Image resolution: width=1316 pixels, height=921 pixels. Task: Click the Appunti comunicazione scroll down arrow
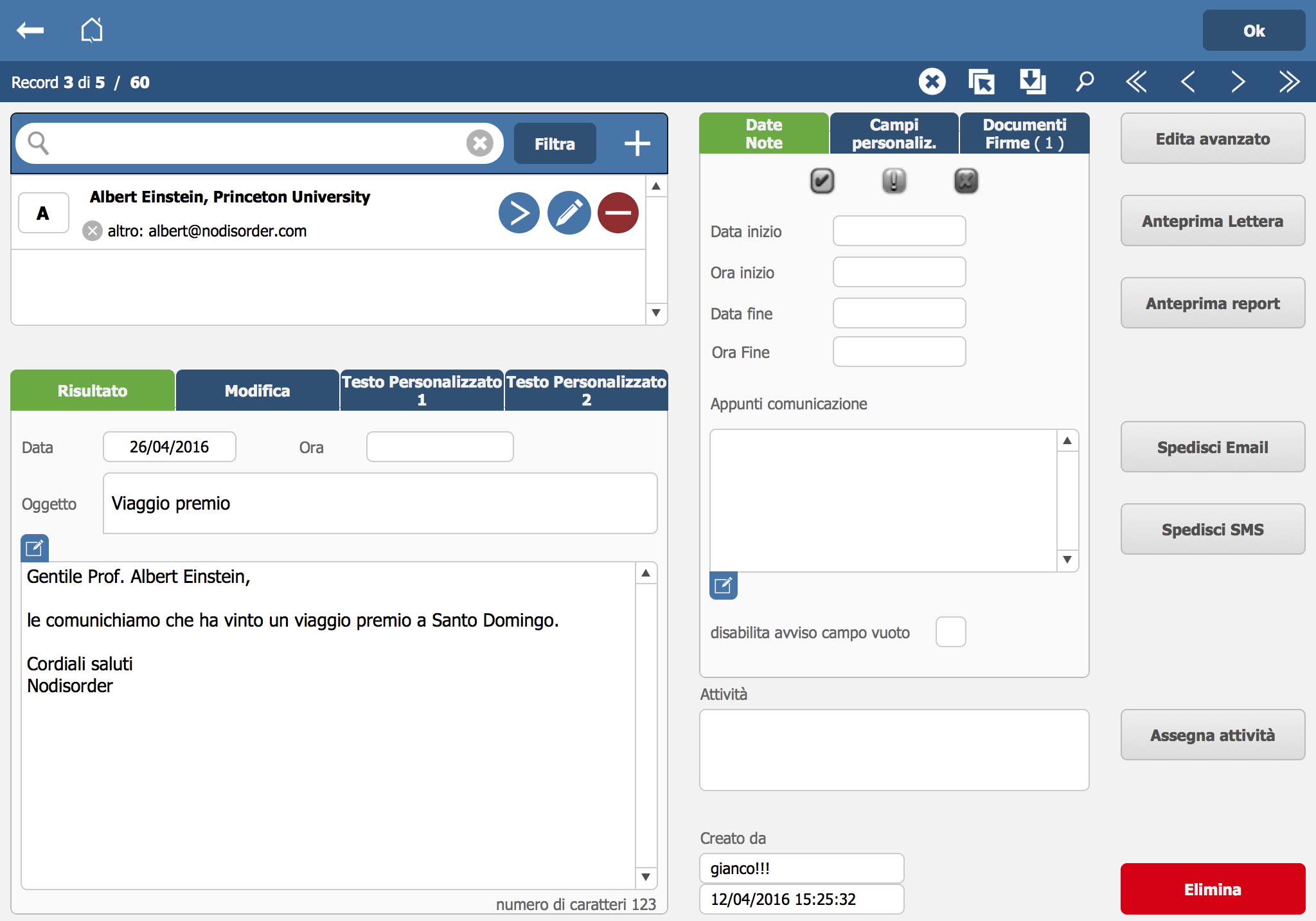coord(1067,560)
